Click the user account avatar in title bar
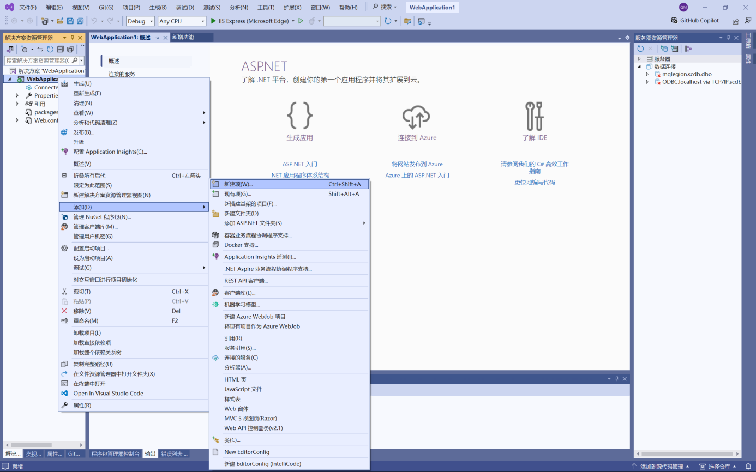Screen dimensions: 756x472 coord(683,7)
